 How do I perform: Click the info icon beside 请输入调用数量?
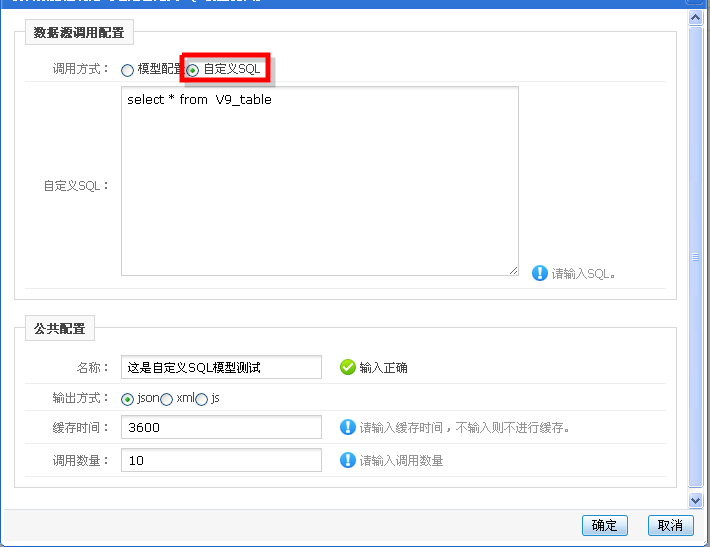(348, 460)
